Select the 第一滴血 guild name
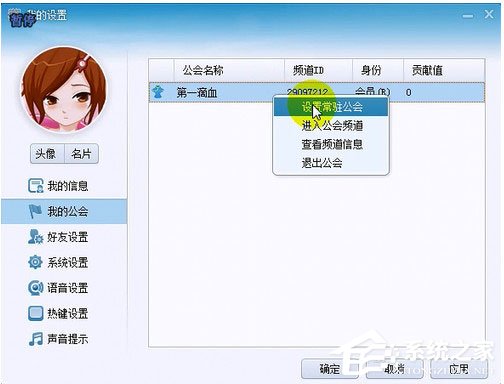The height and width of the screenshot is (384, 504). pos(197,92)
